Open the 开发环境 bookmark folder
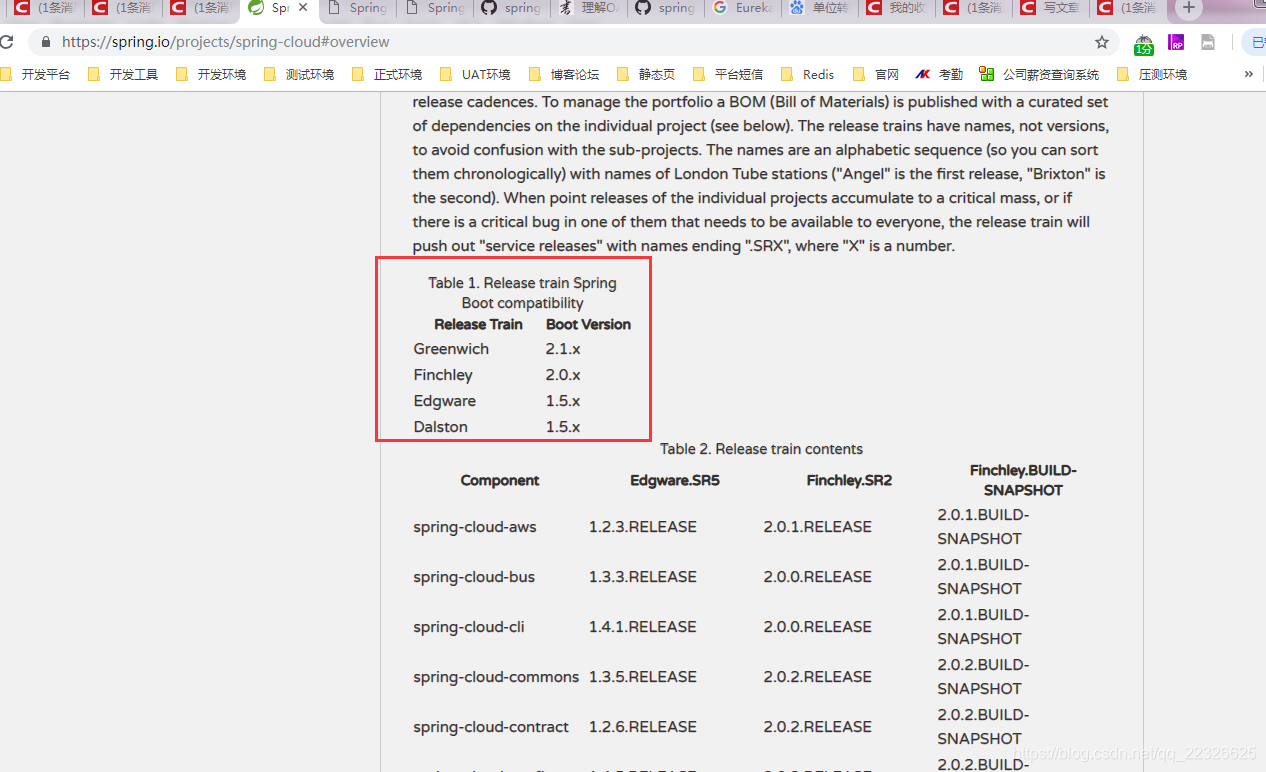This screenshot has height=772, width=1266. pyautogui.click(x=212, y=74)
